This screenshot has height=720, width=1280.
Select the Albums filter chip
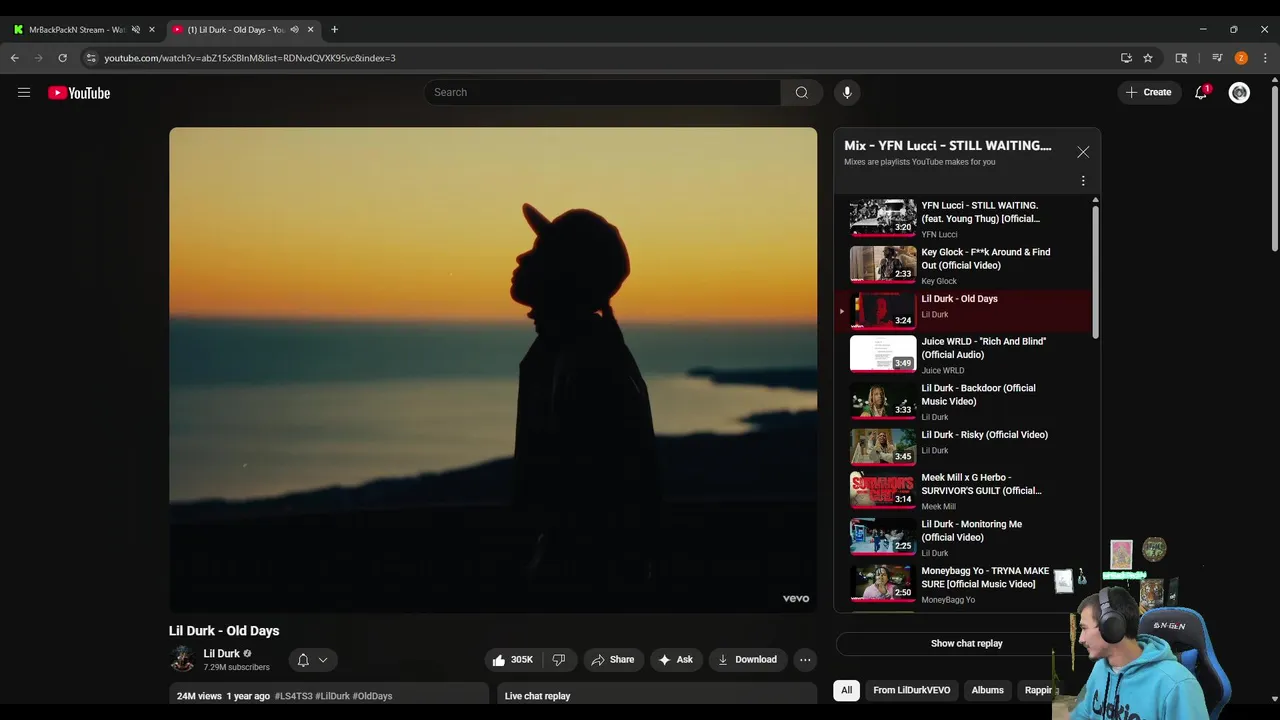(987, 690)
